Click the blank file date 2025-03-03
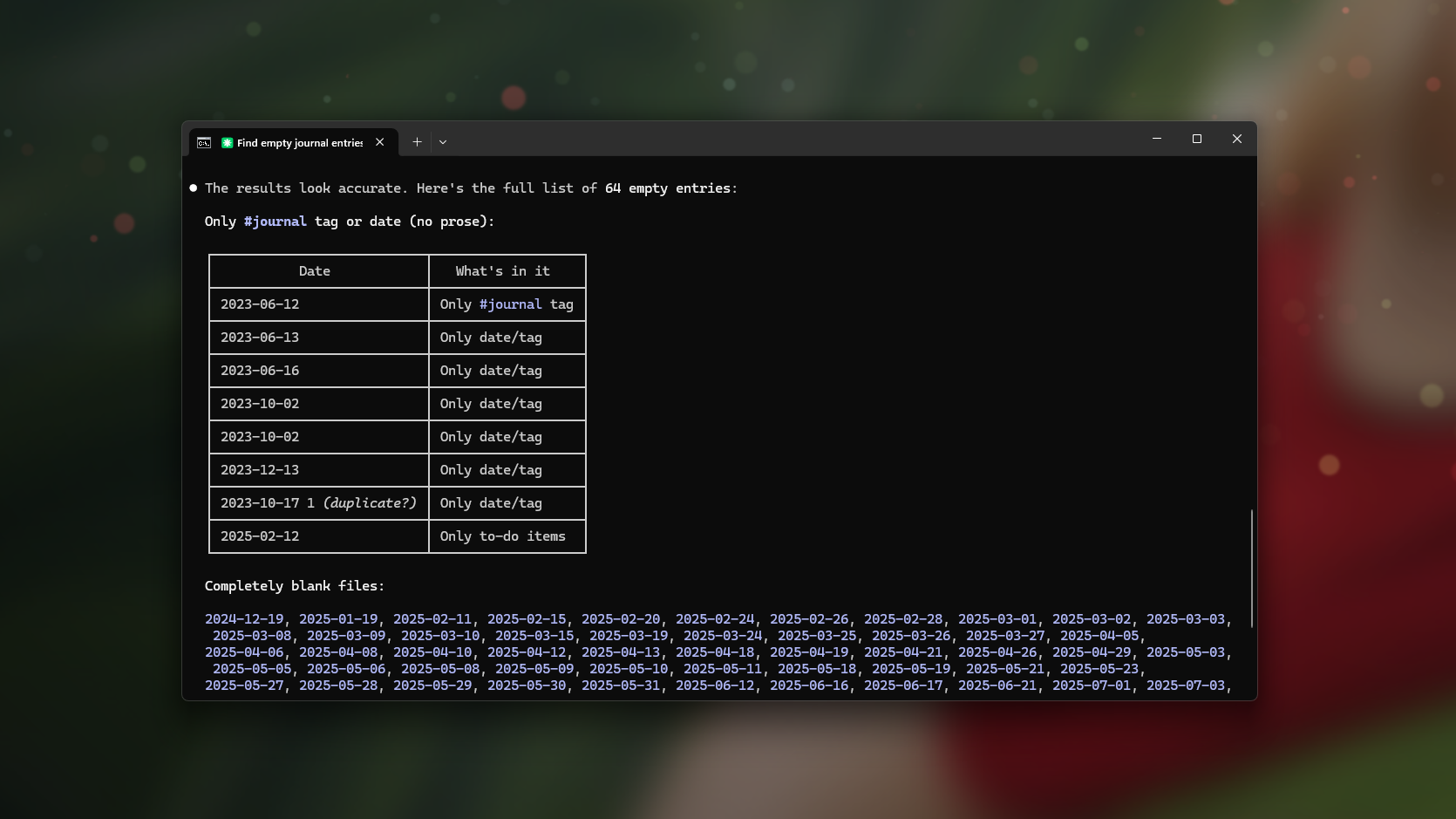This screenshot has height=819, width=1456. point(1186,619)
